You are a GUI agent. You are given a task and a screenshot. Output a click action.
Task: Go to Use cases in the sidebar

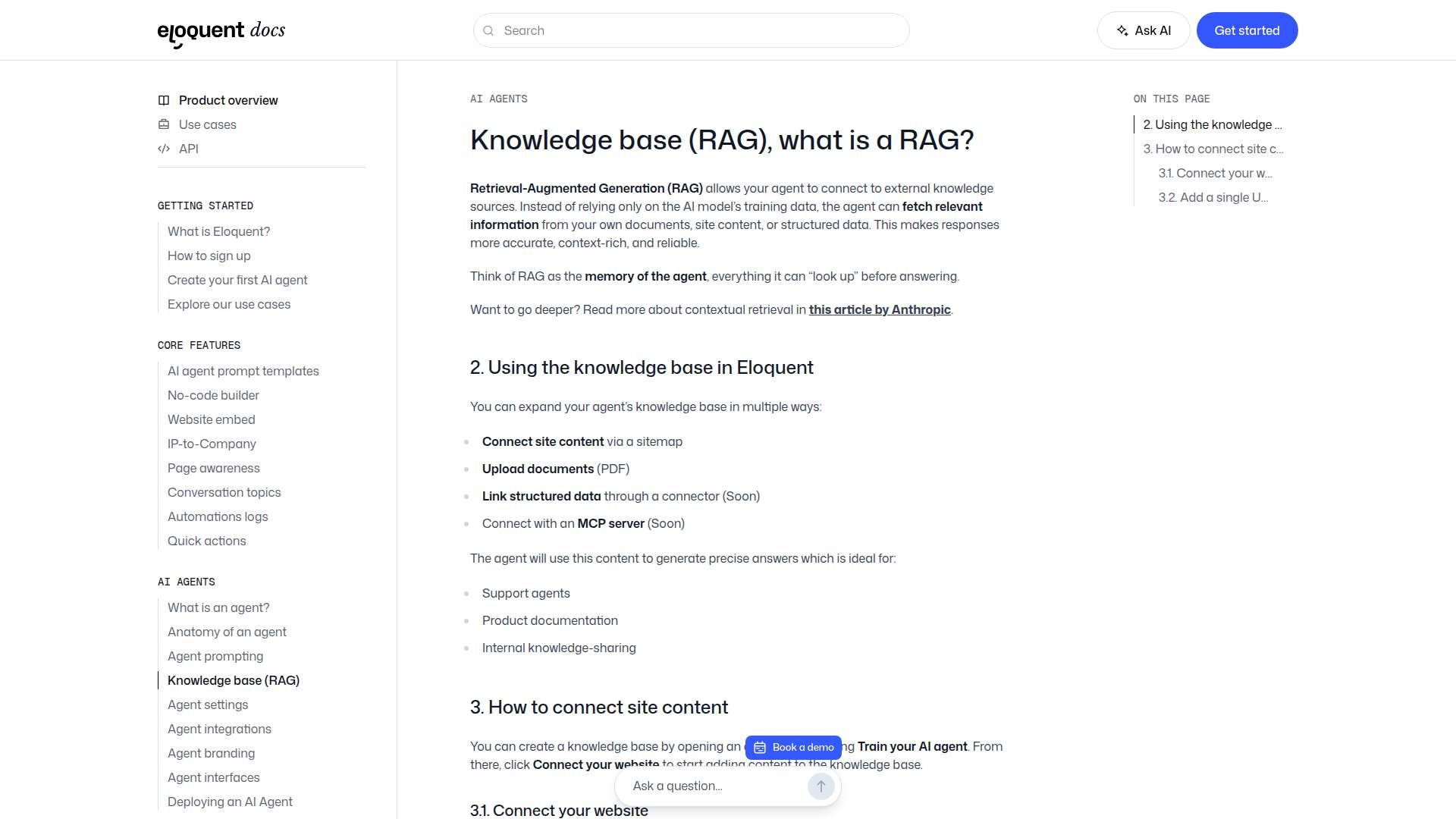click(208, 124)
